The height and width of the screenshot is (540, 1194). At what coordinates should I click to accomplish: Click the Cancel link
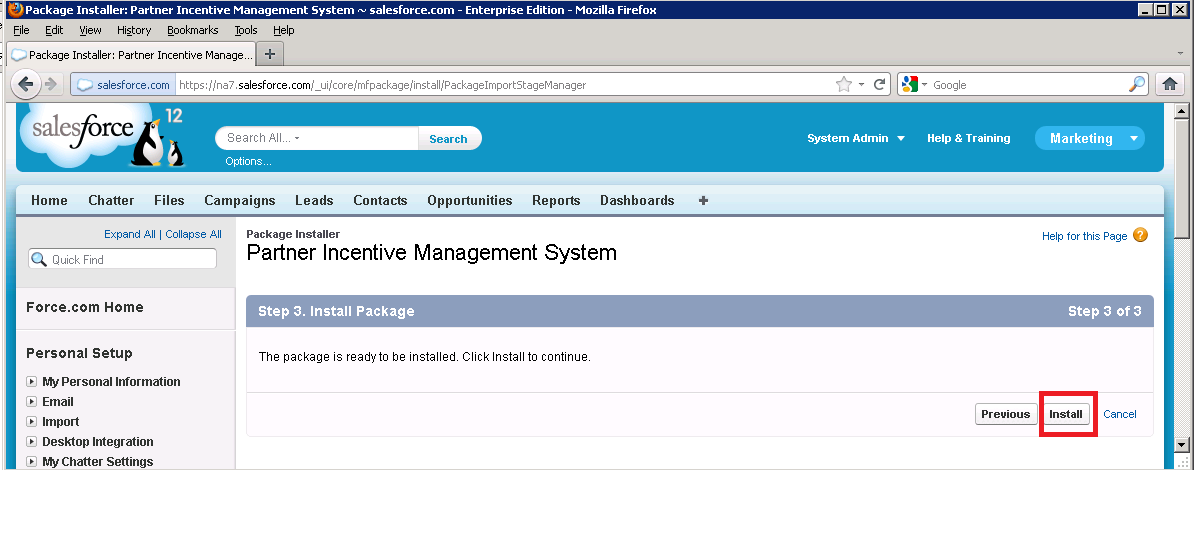[x=1119, y=414]
